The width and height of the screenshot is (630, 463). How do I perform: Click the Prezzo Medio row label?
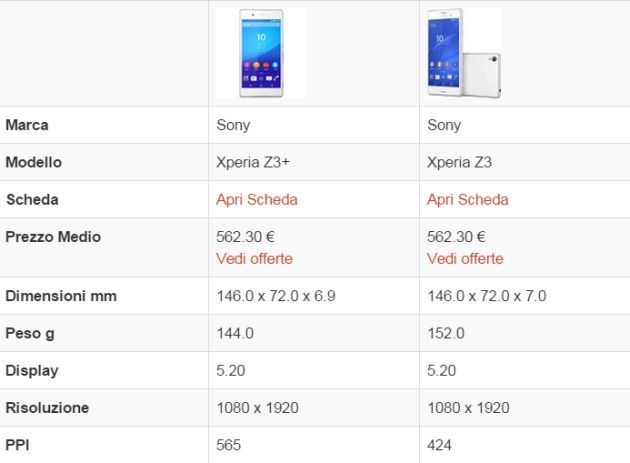(x=53, y=237)
